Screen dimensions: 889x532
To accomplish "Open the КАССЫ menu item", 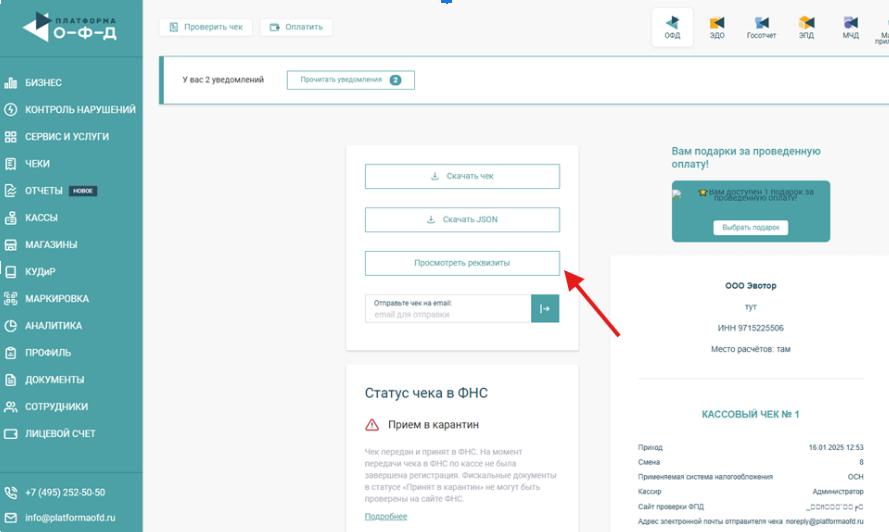I will pyautogui.click(x=41, y=218).
